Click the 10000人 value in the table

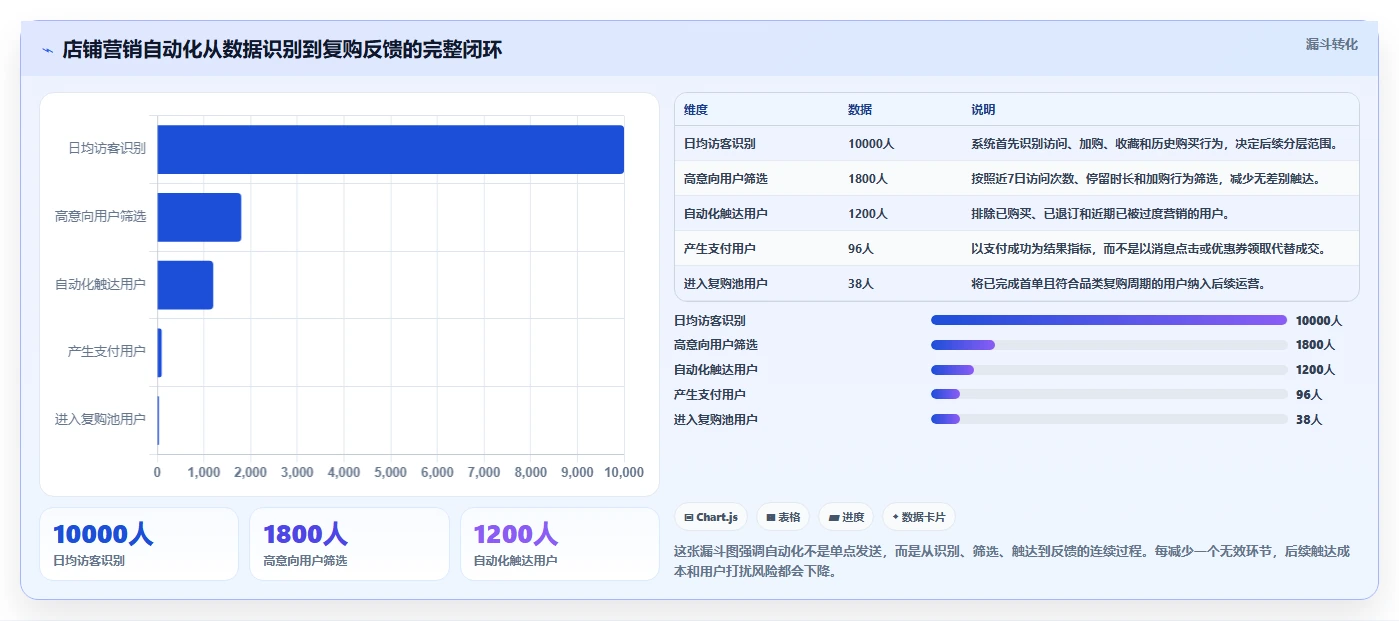tap(871, 144)
